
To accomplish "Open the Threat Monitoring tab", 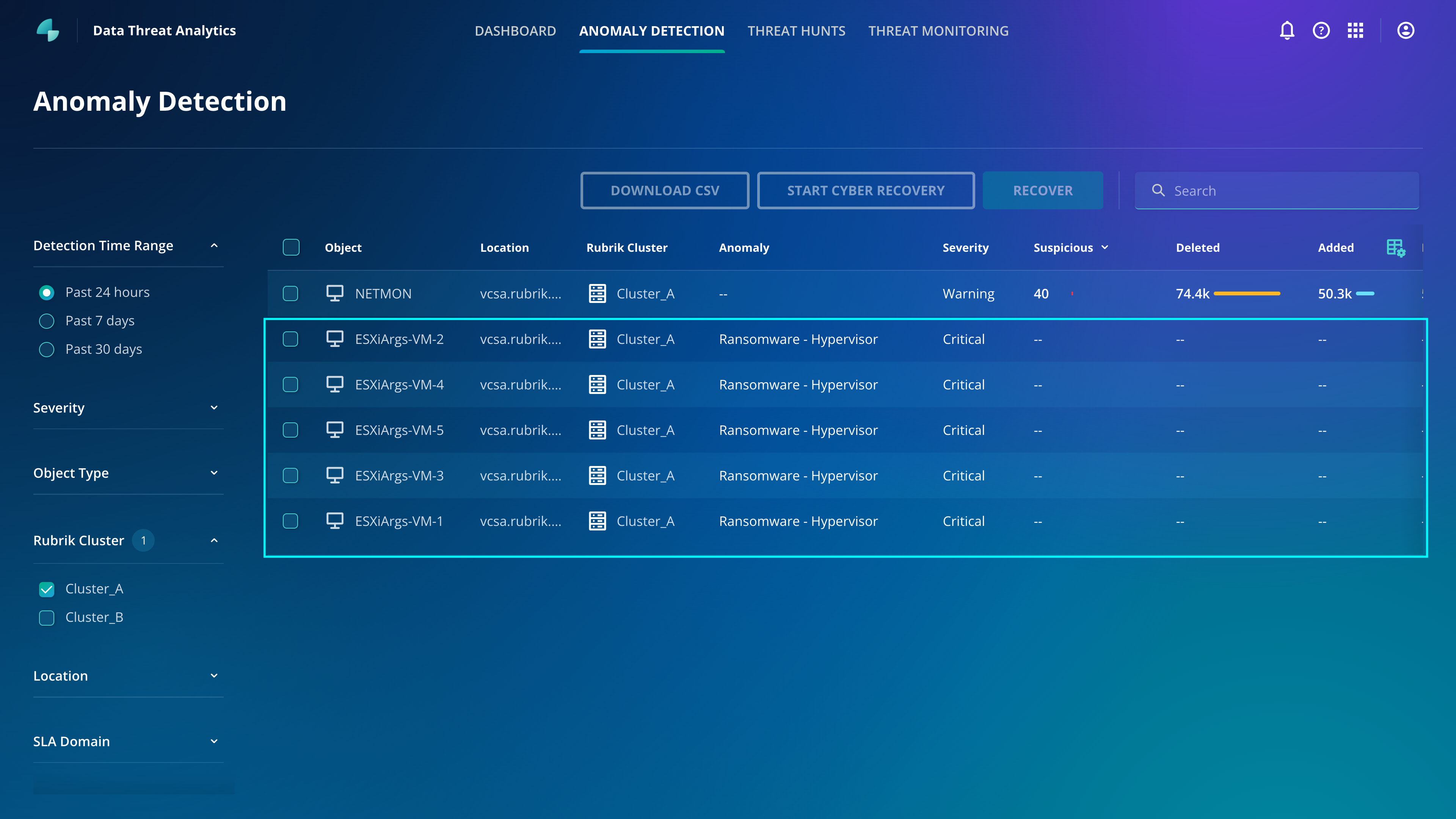I will tap(938, 31).
